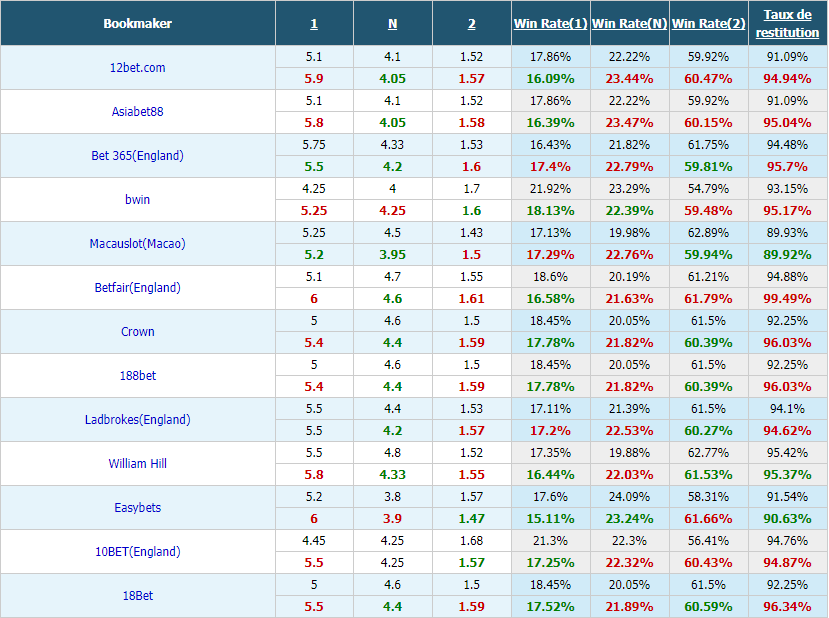Click the 61.66% win rate for Easybets
The image size is (829, 618).
pyautogui.click(x=708, y=519)
